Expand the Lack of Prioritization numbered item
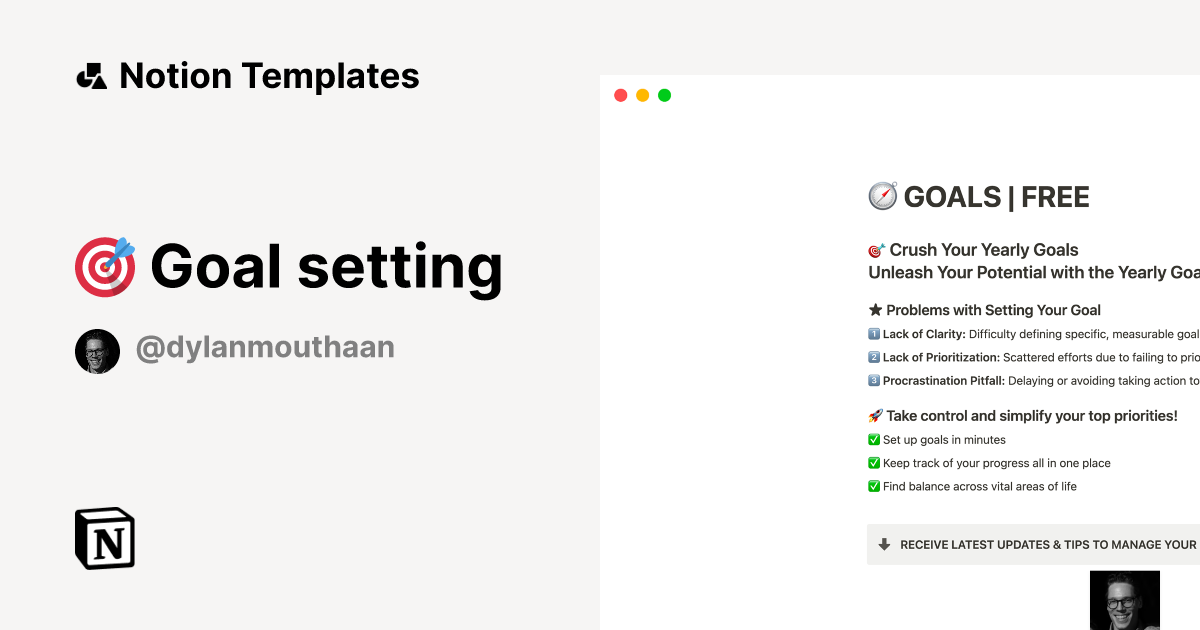 pos(872,357)
